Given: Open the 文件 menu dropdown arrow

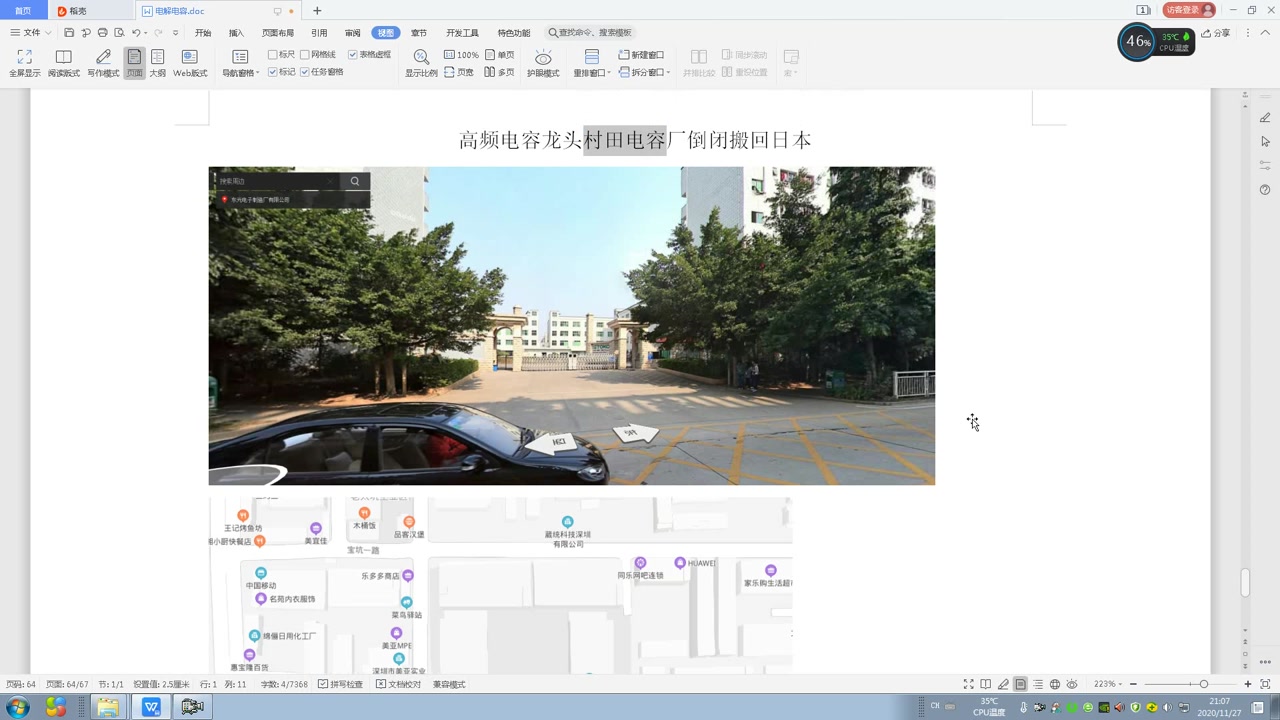Looking at the screenshot, I should pos(46,33).
